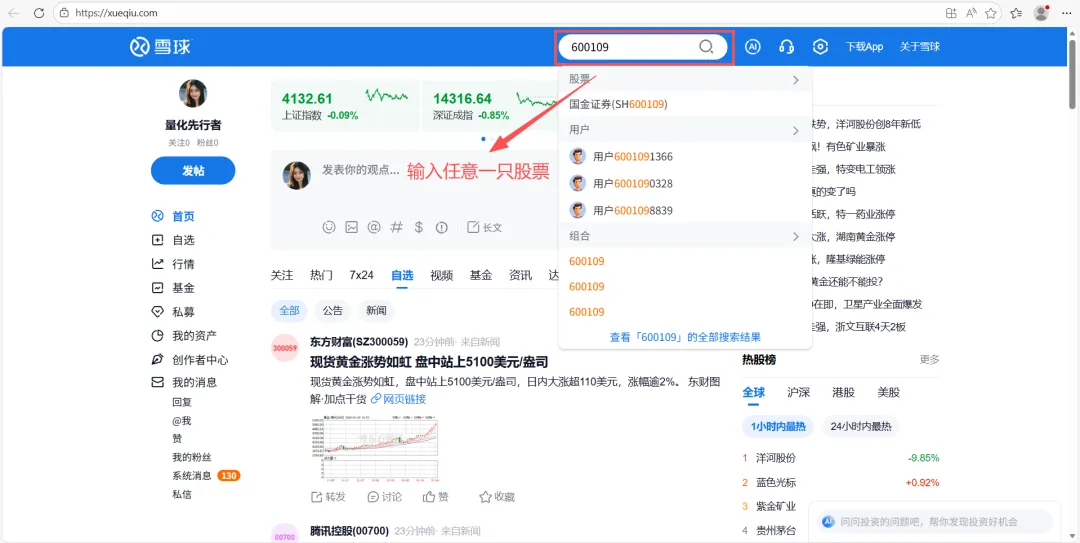1080x543 pixels.
Task: Click the exclamation circle icon in composer
Action: [x=442, y=227]
